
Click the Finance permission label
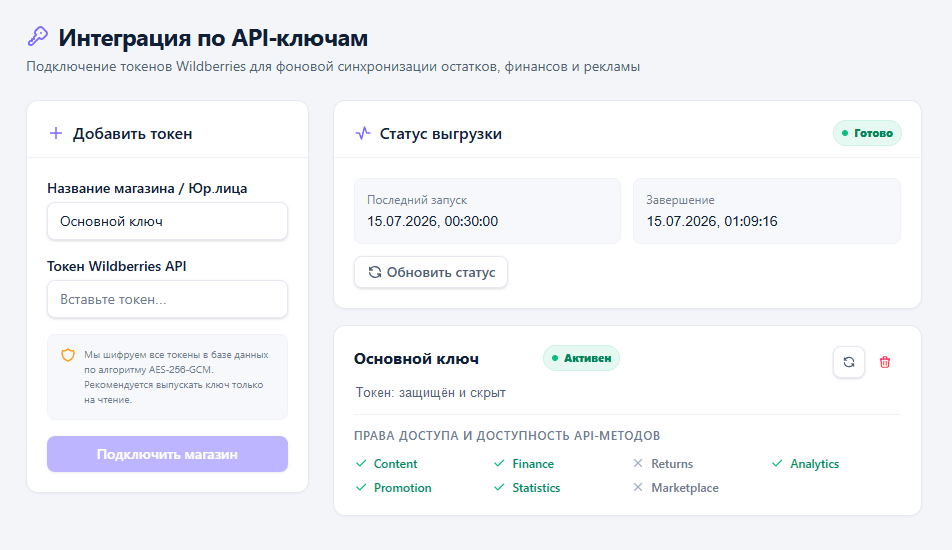[533, 464]
